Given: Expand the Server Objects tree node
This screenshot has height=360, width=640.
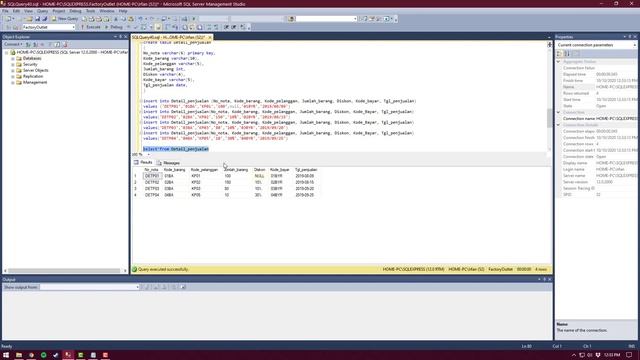Looking at the screenshot, I should point(13,70).
